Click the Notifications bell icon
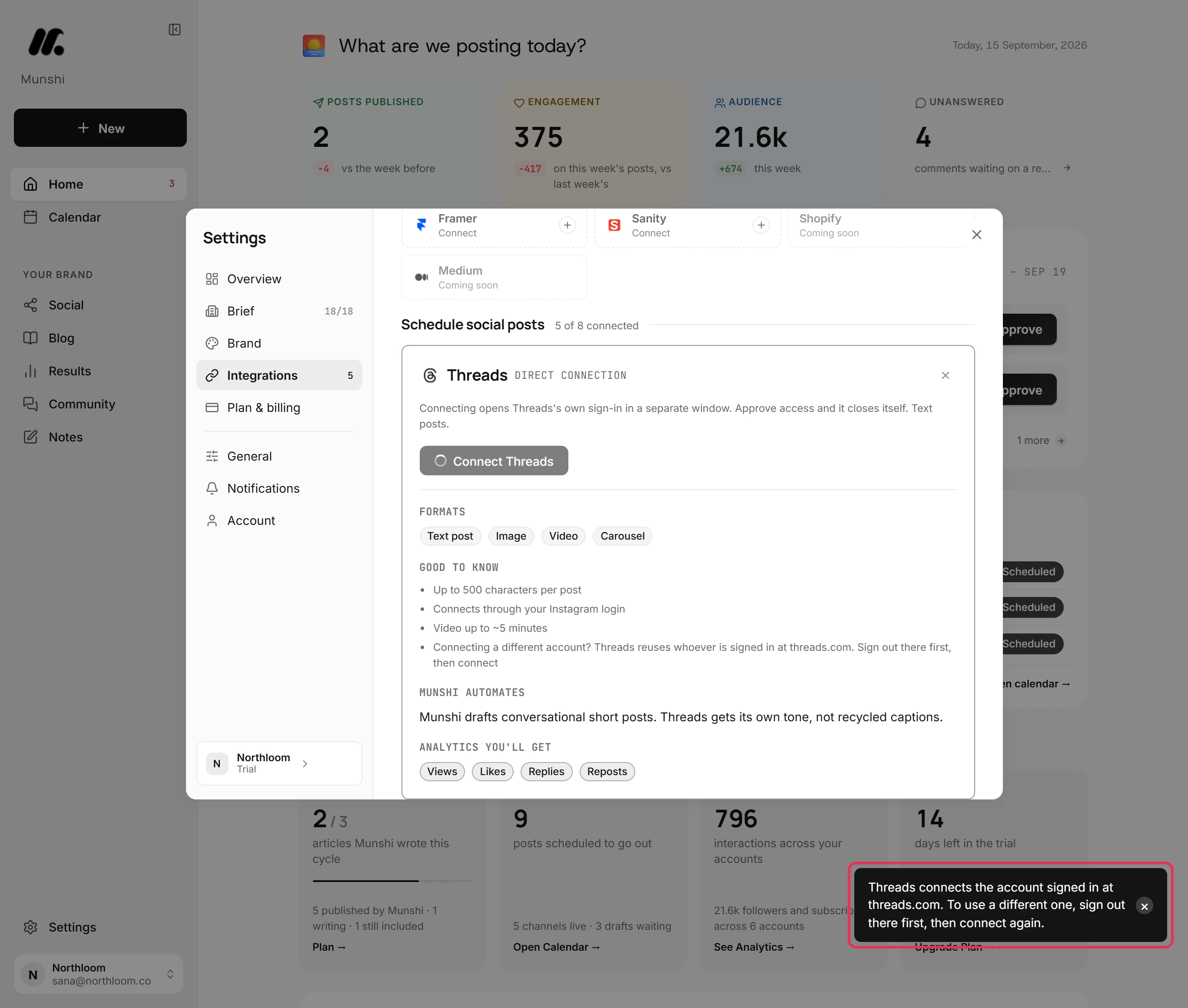Viewport: 1188px width, 1008px height. (212, 488)
